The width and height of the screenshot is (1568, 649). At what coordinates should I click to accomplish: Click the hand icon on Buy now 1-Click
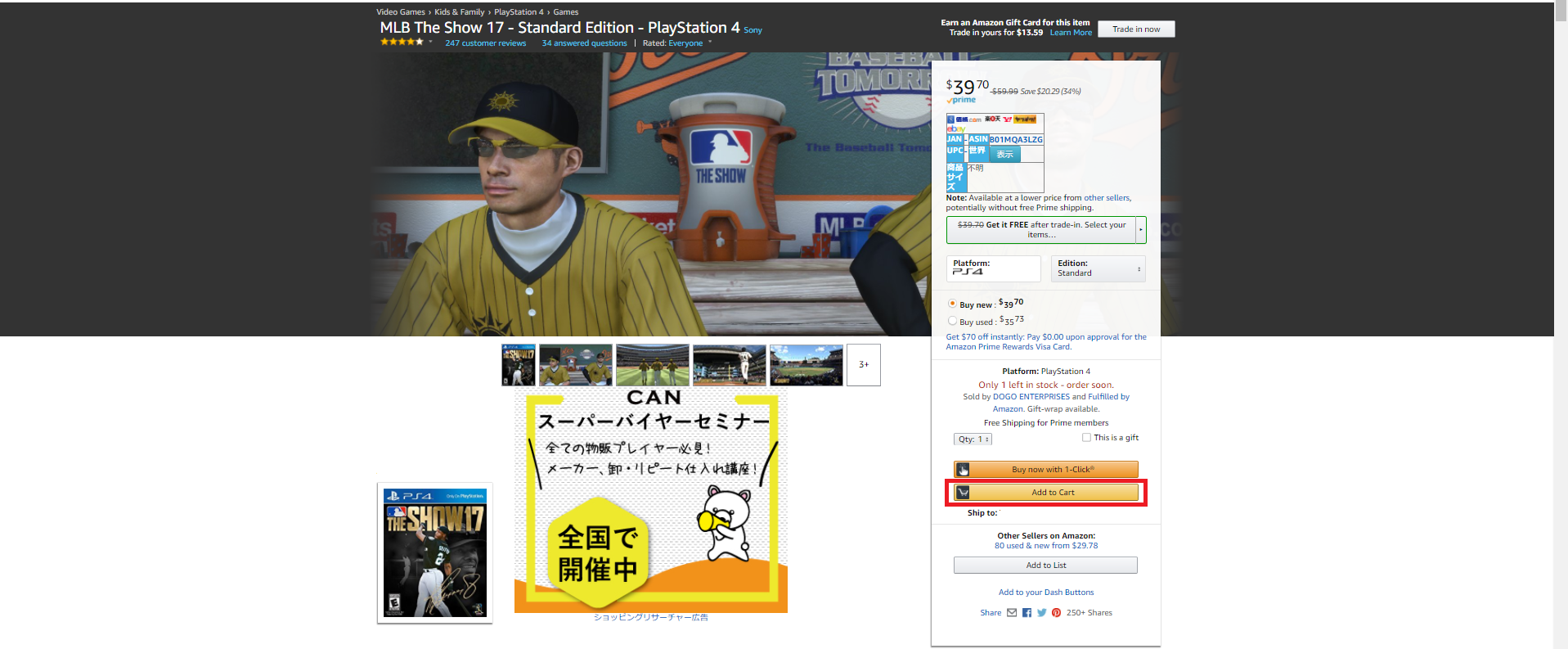click(x=963, y=470)
